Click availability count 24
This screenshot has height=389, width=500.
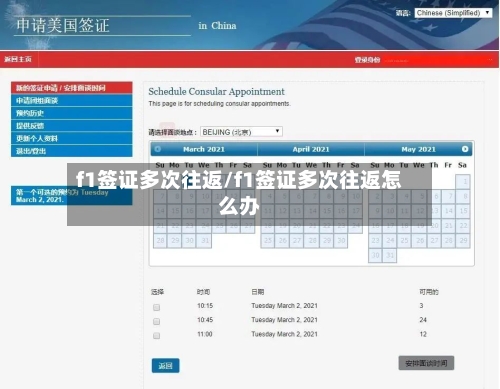[x=423, y=320]
